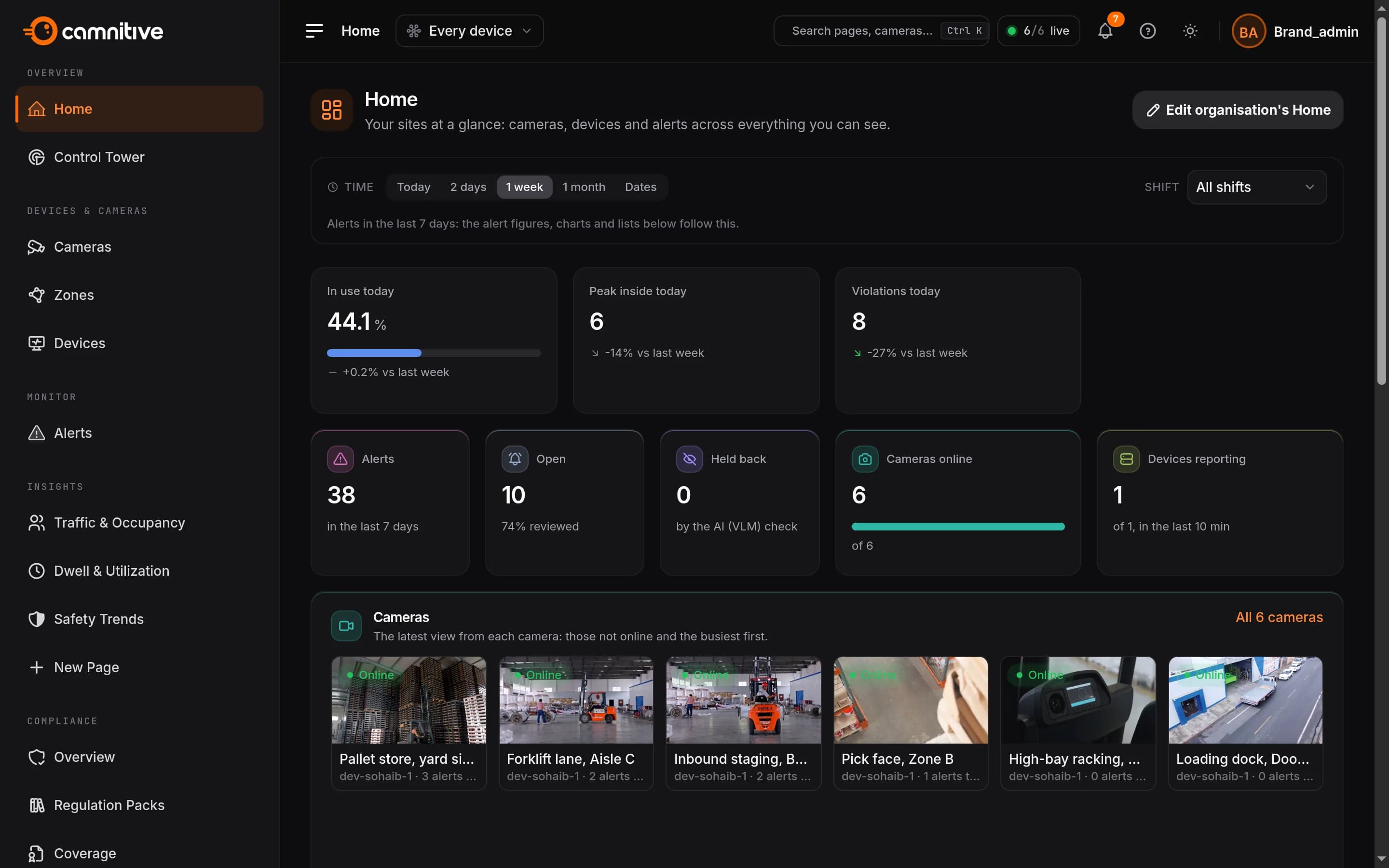Click the Home dashboard grid icon
The image size is (1389, 868).
coord(332,109)
